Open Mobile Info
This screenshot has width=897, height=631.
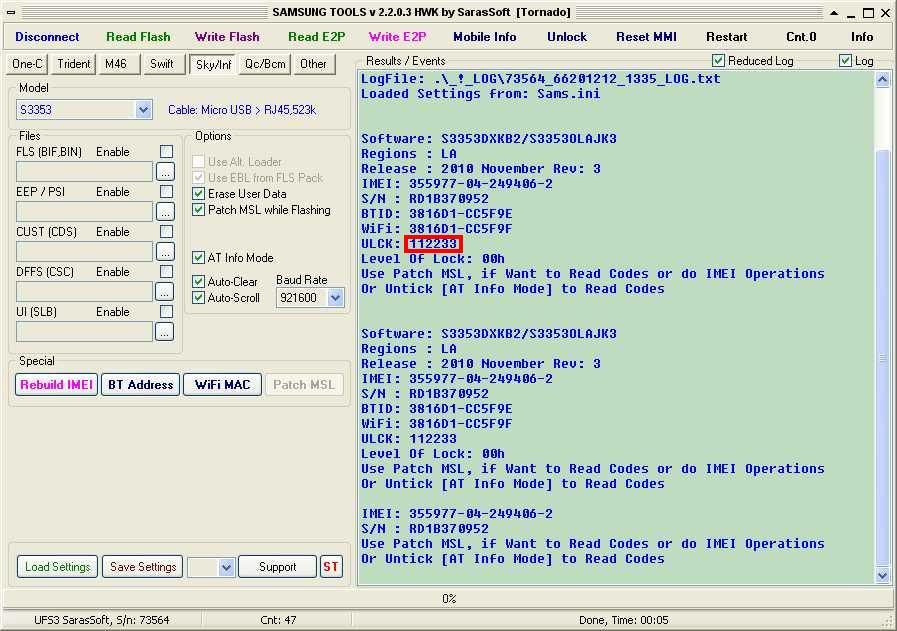point(485,37)
